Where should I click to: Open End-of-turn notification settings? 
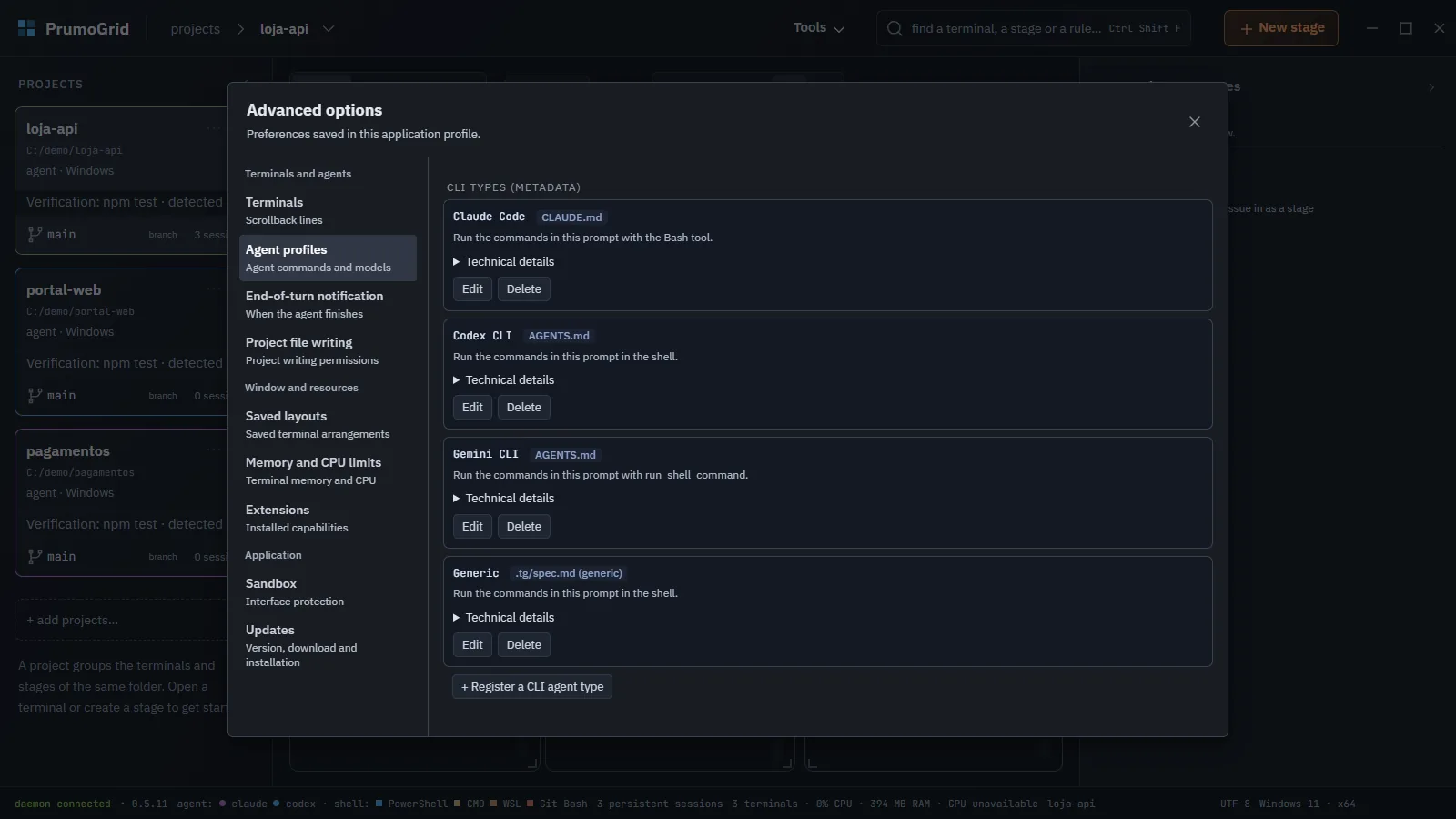point(328,304)
